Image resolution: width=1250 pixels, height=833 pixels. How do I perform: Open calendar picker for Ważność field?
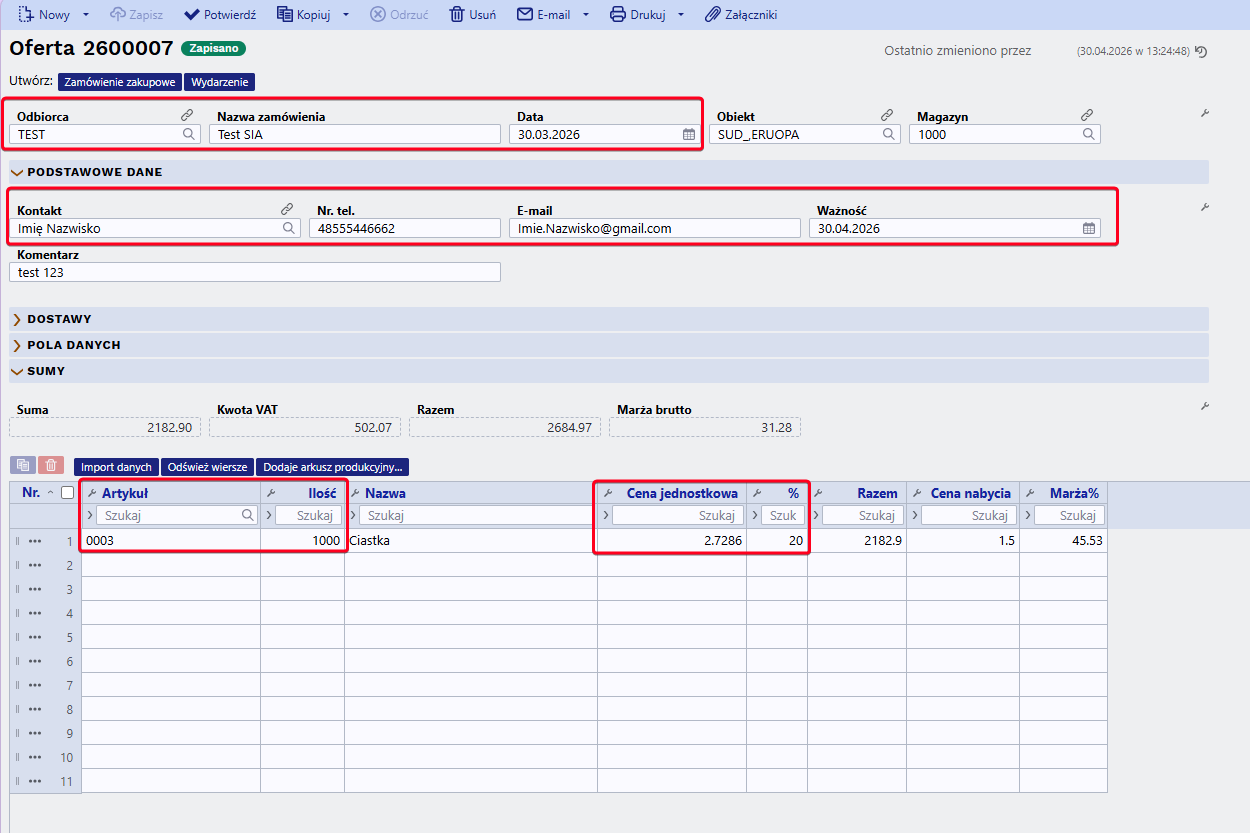(1089, 228)
